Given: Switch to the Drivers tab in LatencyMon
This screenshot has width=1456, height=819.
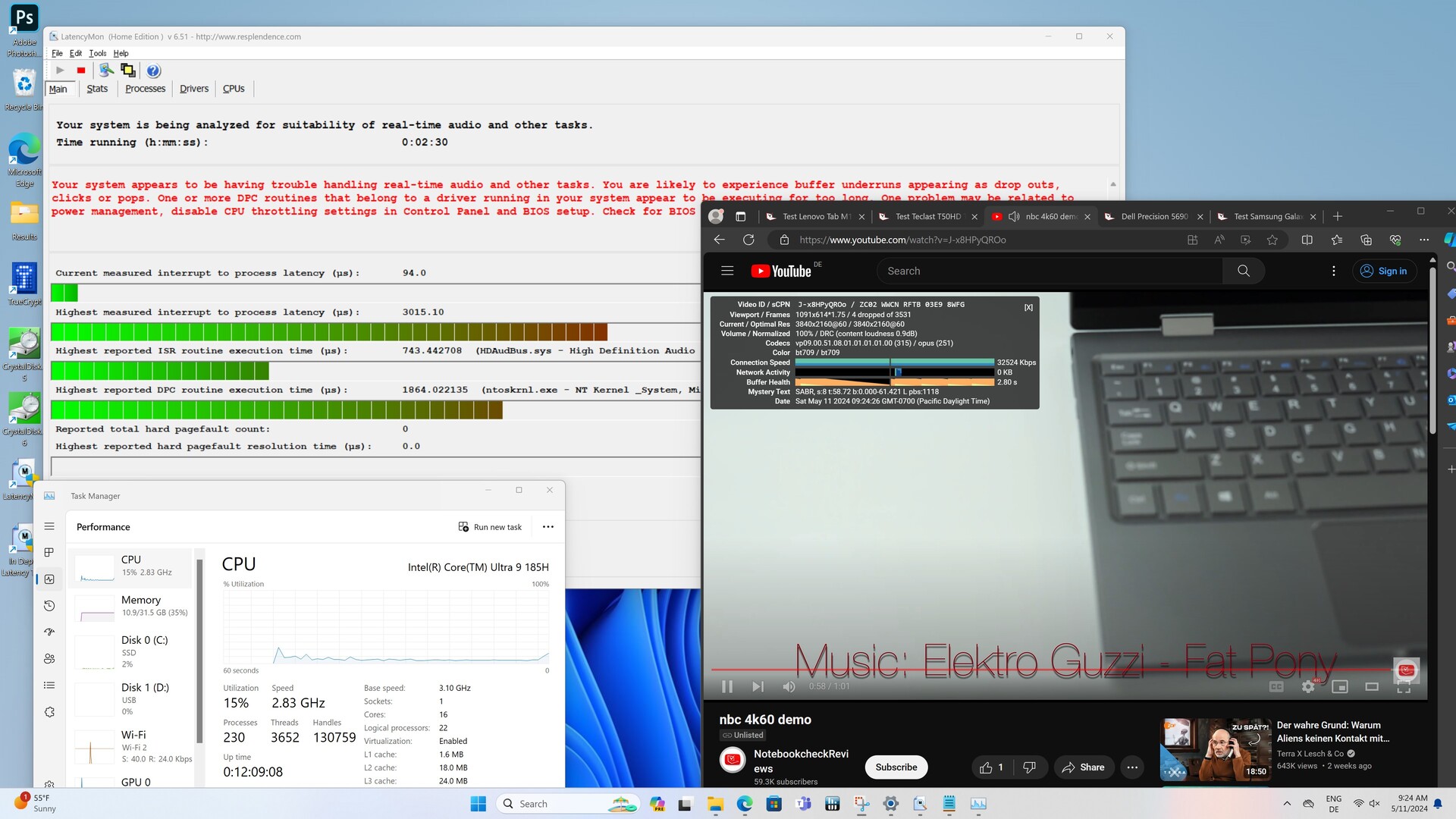Looking at the screenshot, I should coord(194,89).
